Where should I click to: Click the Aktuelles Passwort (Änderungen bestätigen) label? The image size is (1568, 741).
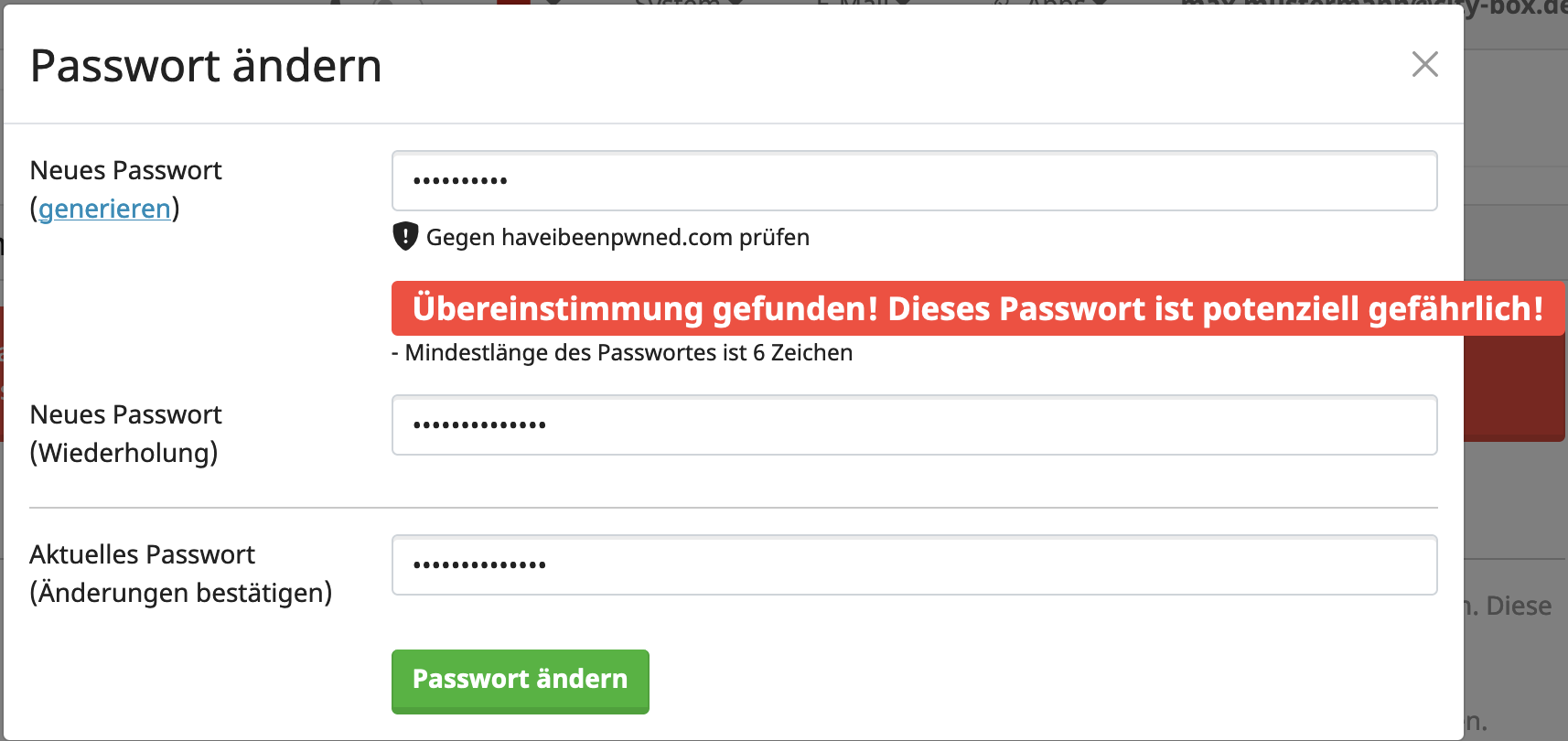180,574
